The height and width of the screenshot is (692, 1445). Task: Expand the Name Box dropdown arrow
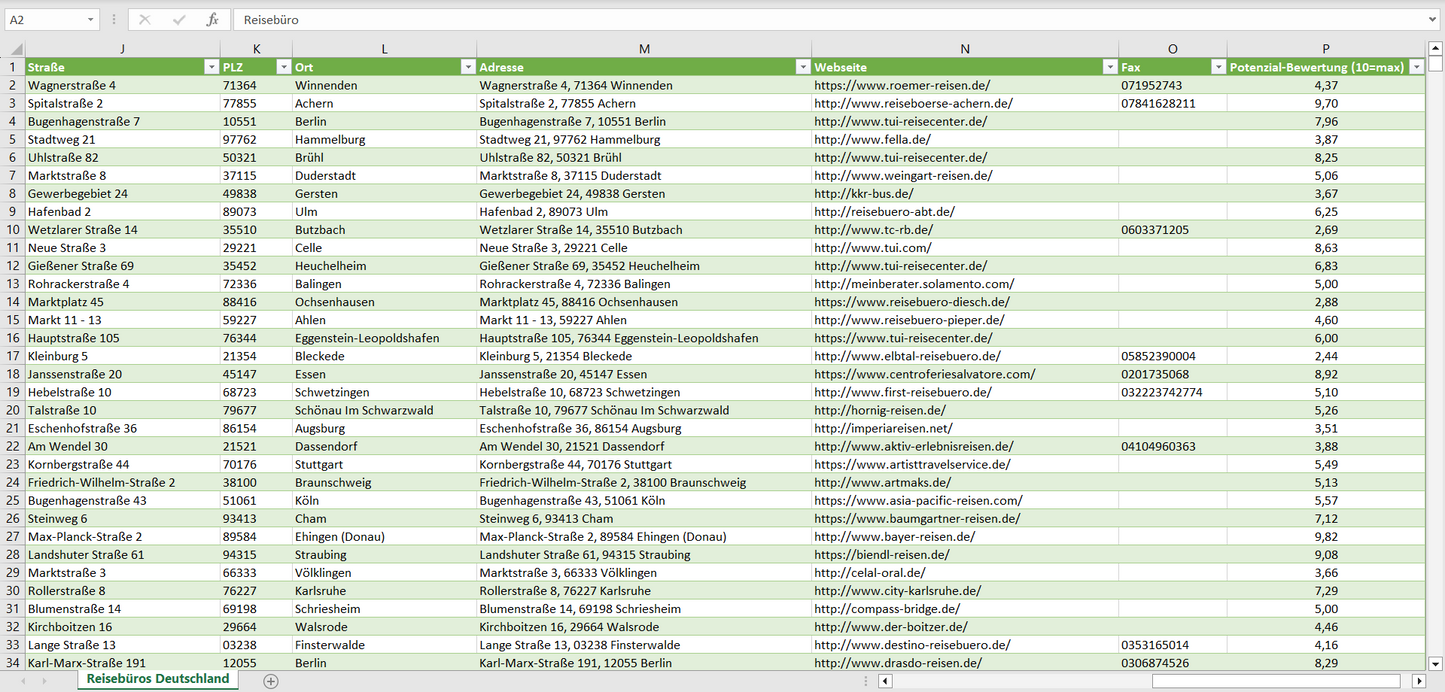[90, 20]
